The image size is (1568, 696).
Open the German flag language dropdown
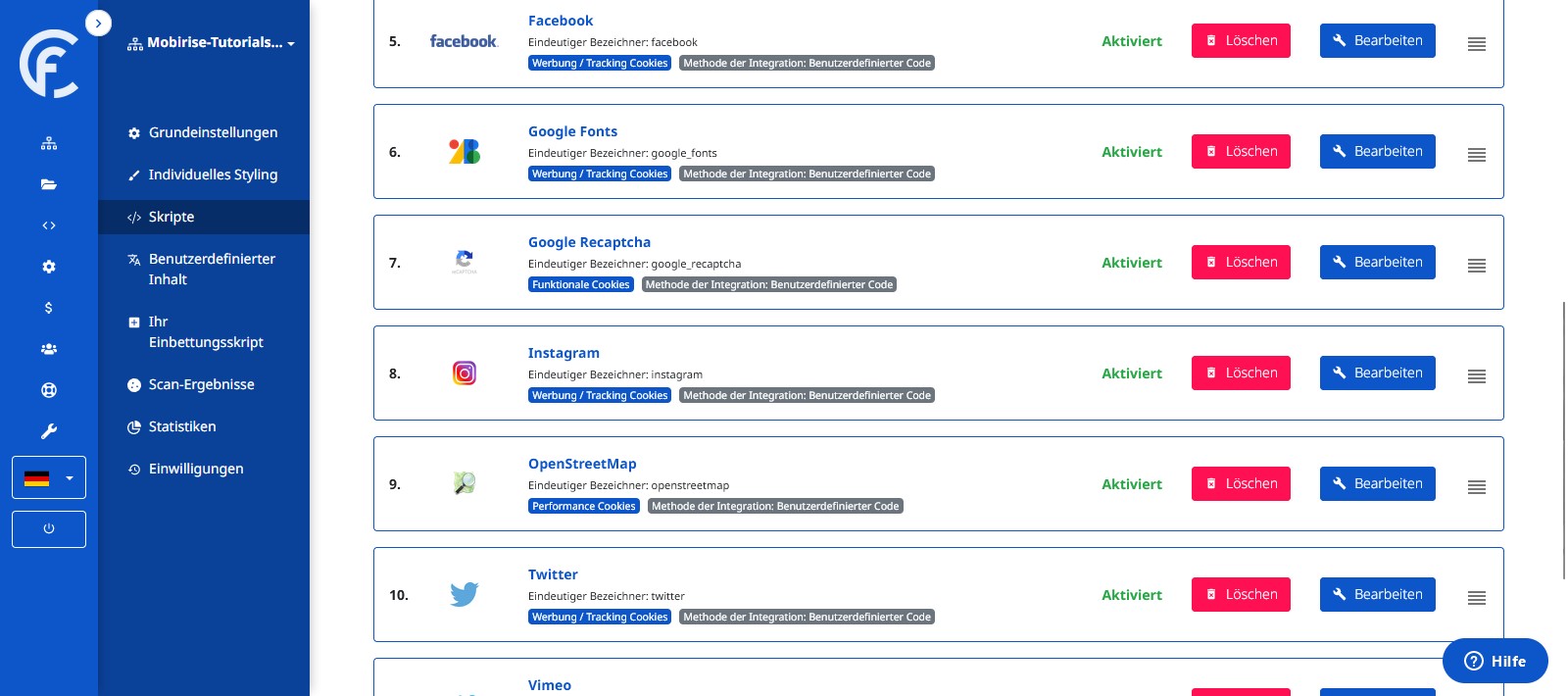coord(49,478)
